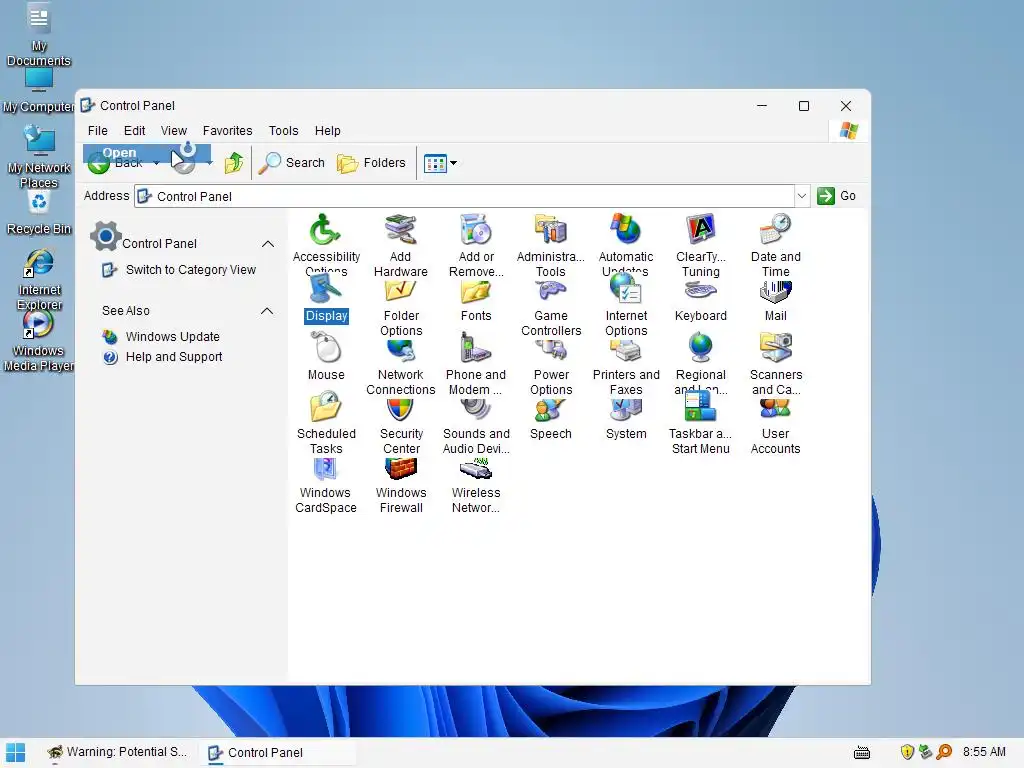Open Sounds and Audio Devices icon
The image size is (1024, 768).
(x=475, y=409)
